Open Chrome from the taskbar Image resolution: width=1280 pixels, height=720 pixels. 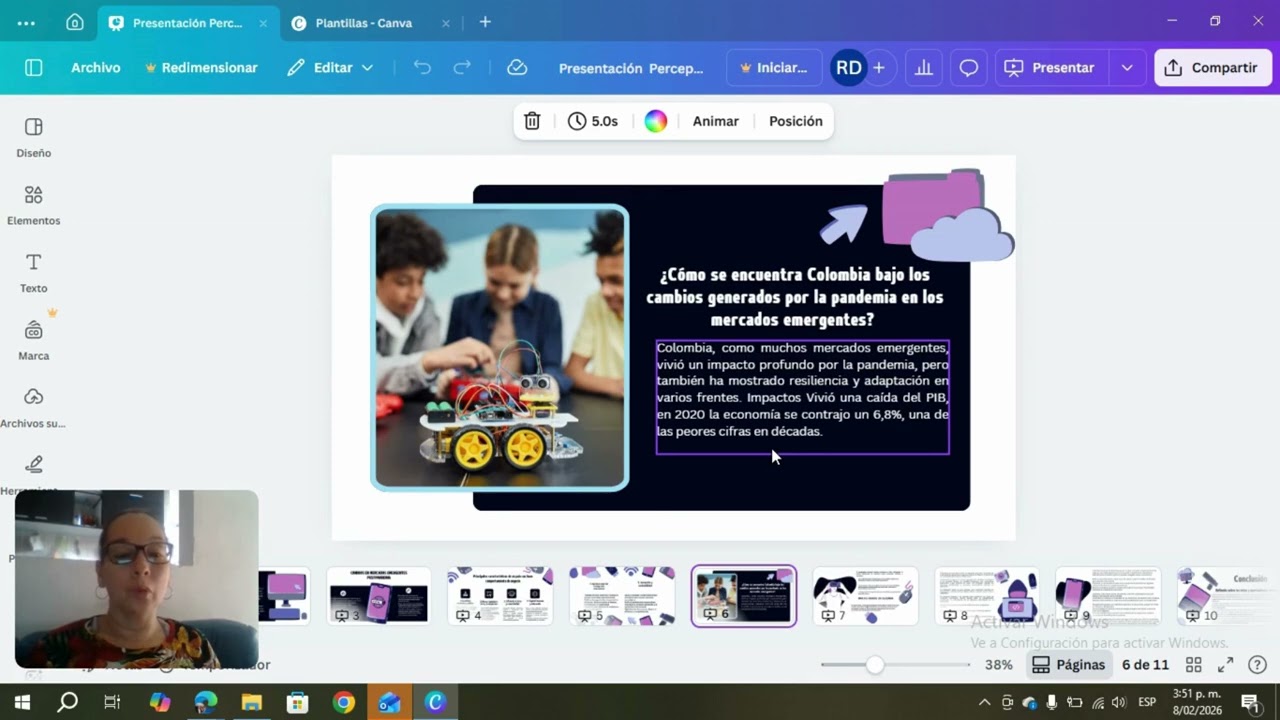[343, 703]
